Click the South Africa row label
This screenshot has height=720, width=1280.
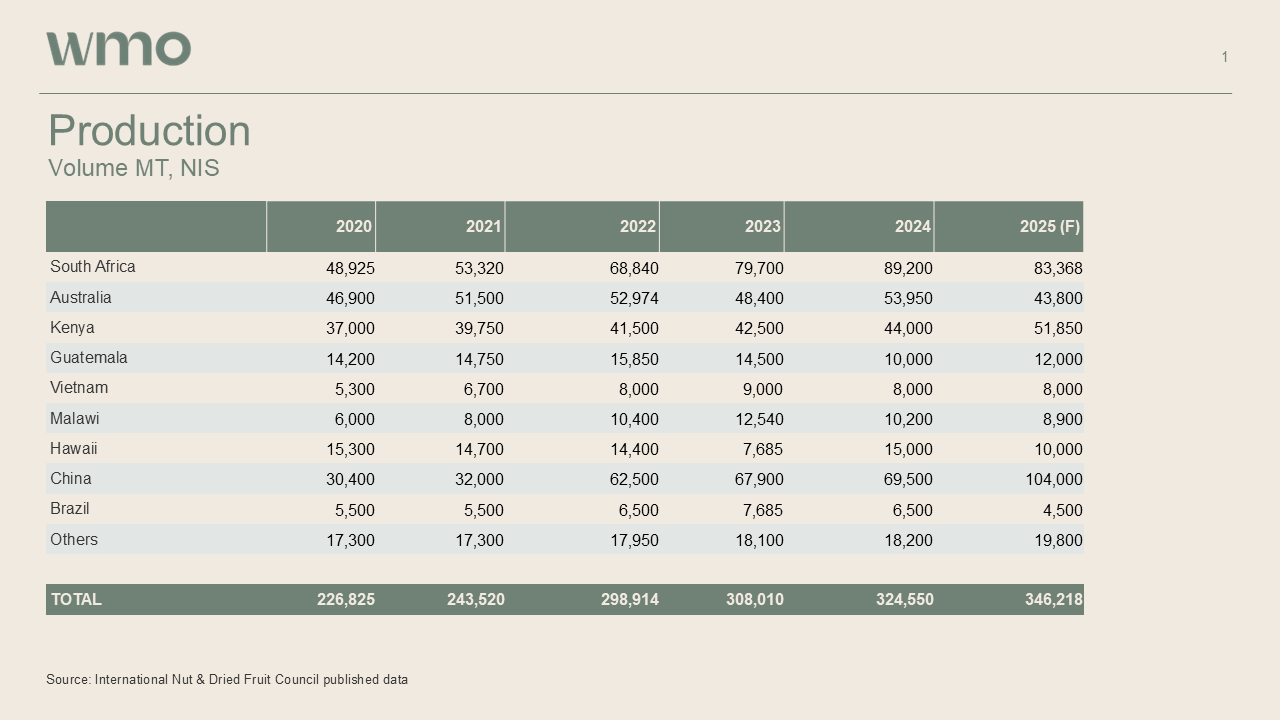[x=92, y=267]
